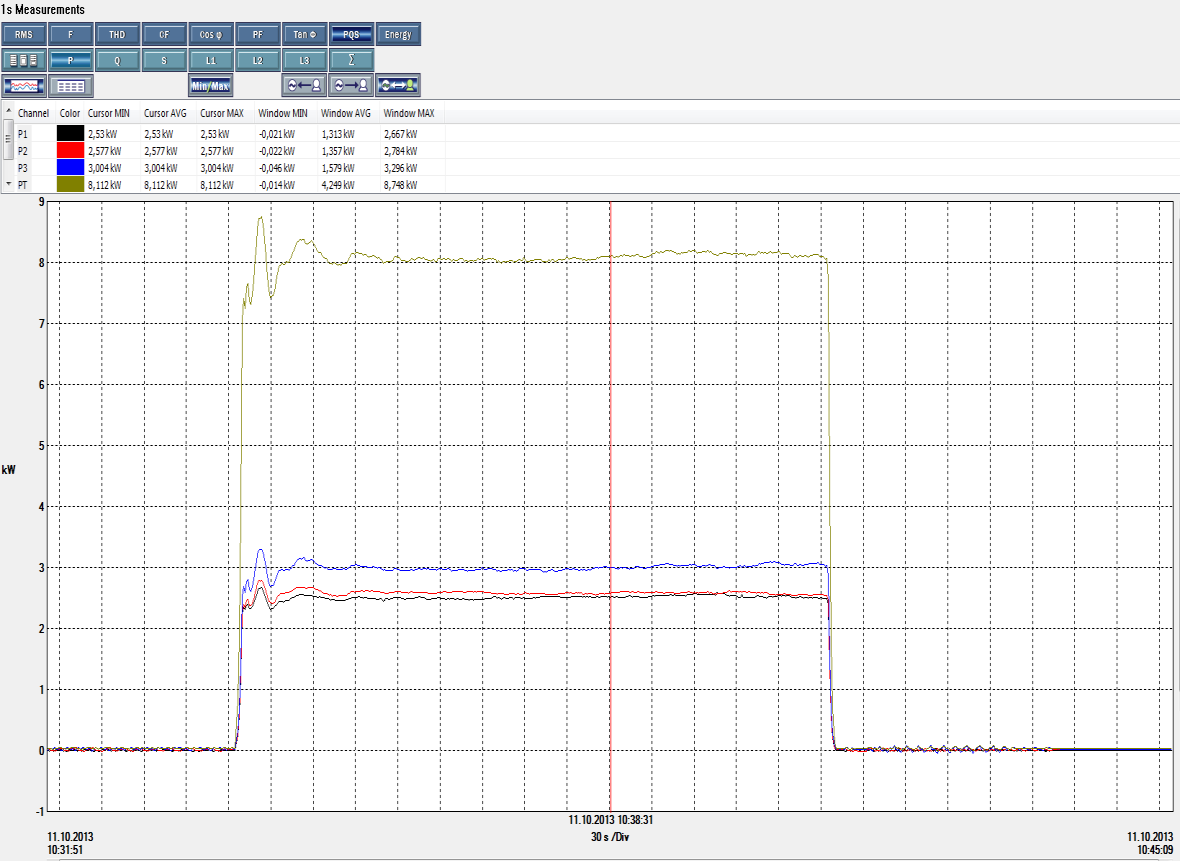Move cursor left with arrow-left marker icon
The image size is (1180, 861).
[x=304, y=86]
